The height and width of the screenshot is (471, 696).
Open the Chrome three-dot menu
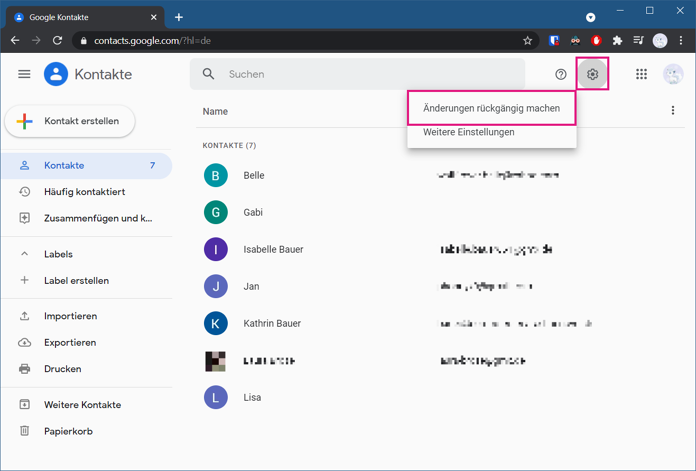[x=681, y=41]
